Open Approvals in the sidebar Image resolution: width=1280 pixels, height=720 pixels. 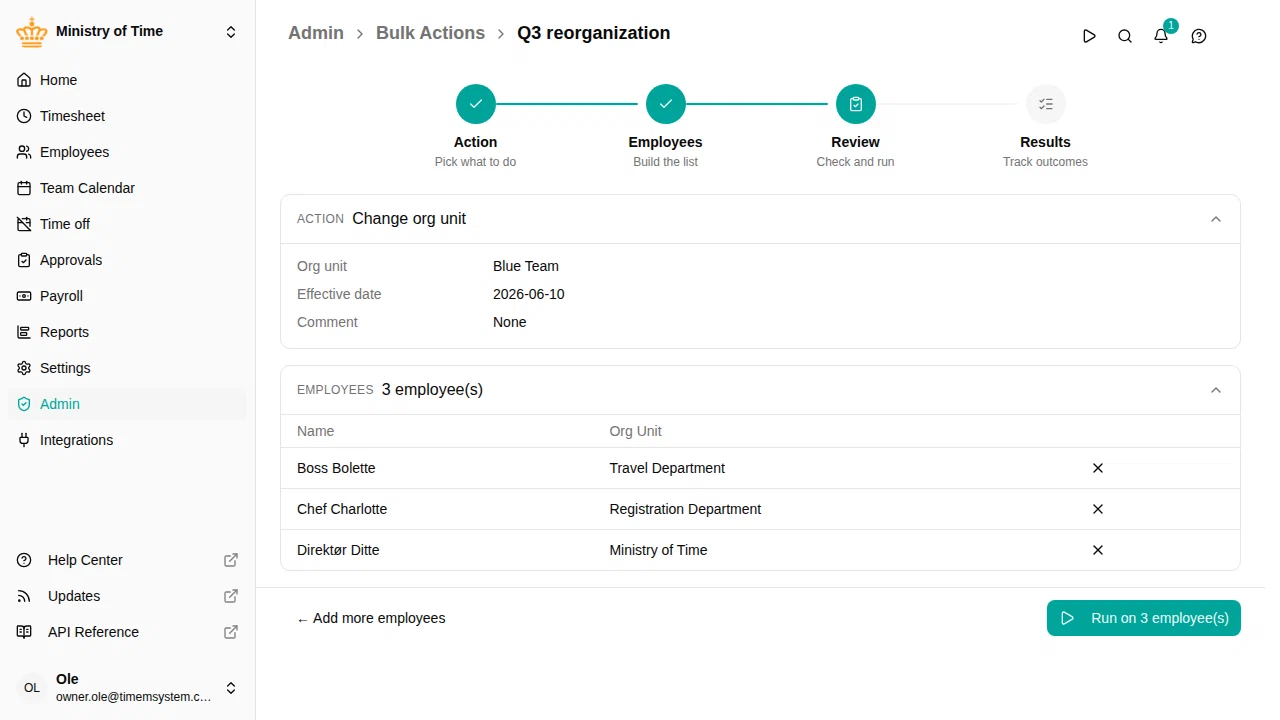click(127, 260)
